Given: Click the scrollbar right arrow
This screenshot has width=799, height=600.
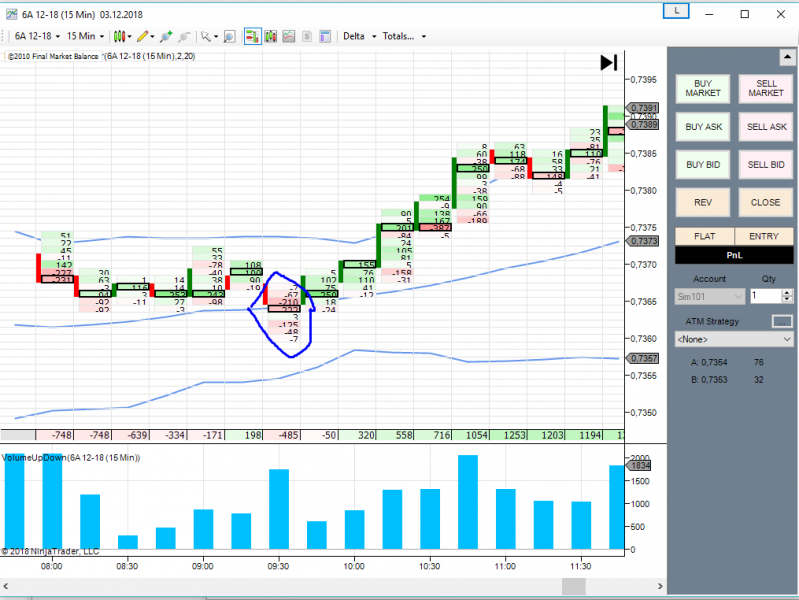Looking at the screenshot, I should click(660, 586).
